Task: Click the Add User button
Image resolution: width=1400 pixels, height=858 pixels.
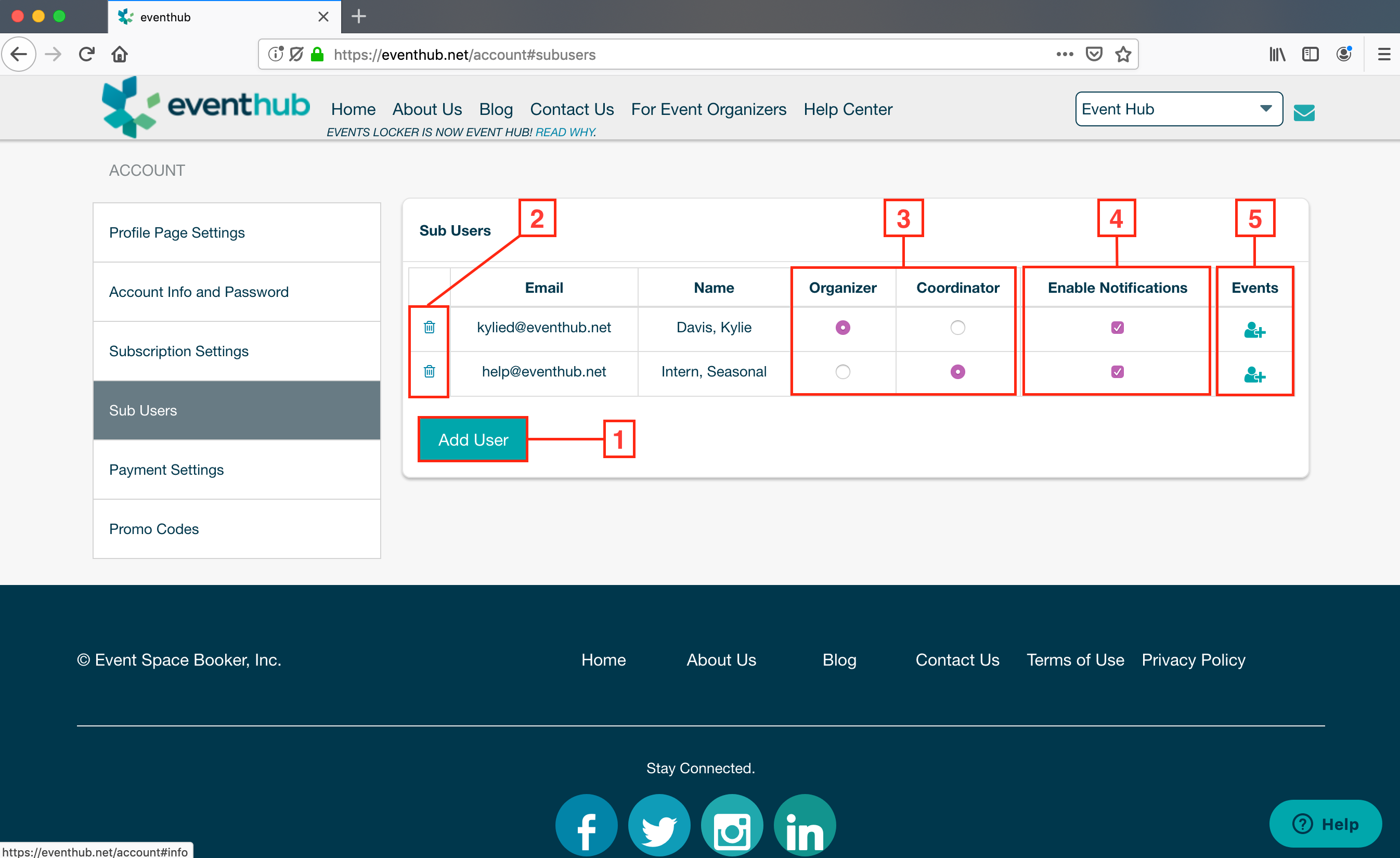Action: [x=473, y=439]
